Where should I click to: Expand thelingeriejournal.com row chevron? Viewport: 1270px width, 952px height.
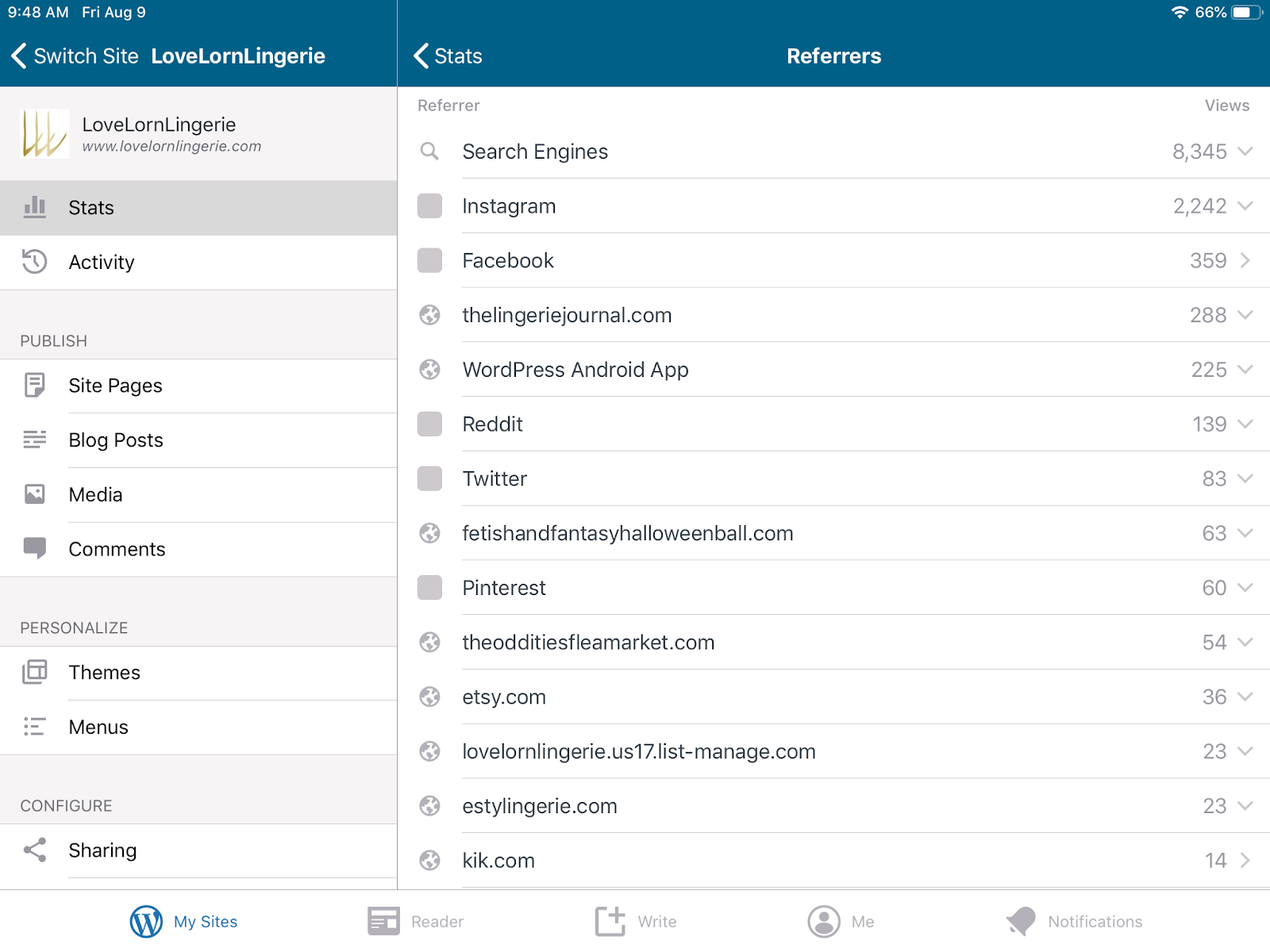(1245, 315)
